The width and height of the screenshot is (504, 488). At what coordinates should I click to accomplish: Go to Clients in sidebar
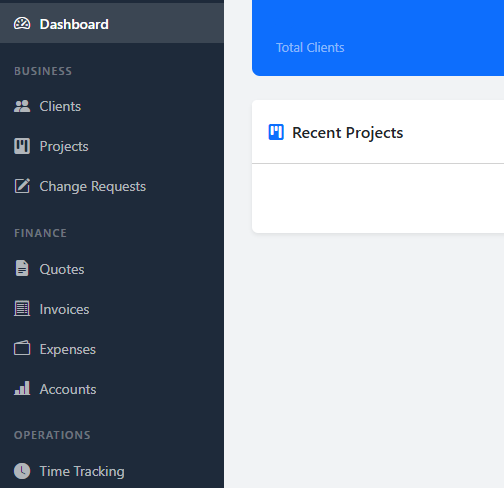[112, 106]
